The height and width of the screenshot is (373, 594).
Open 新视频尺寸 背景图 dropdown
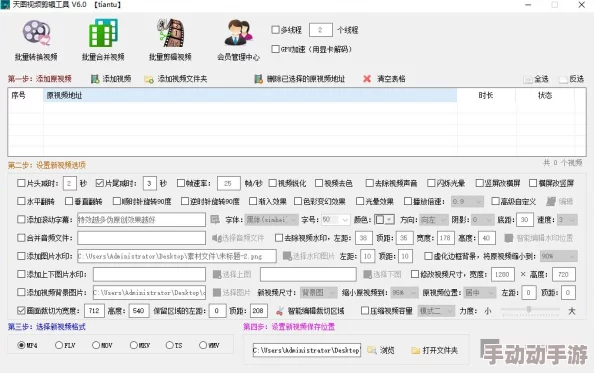pos(319,292)
